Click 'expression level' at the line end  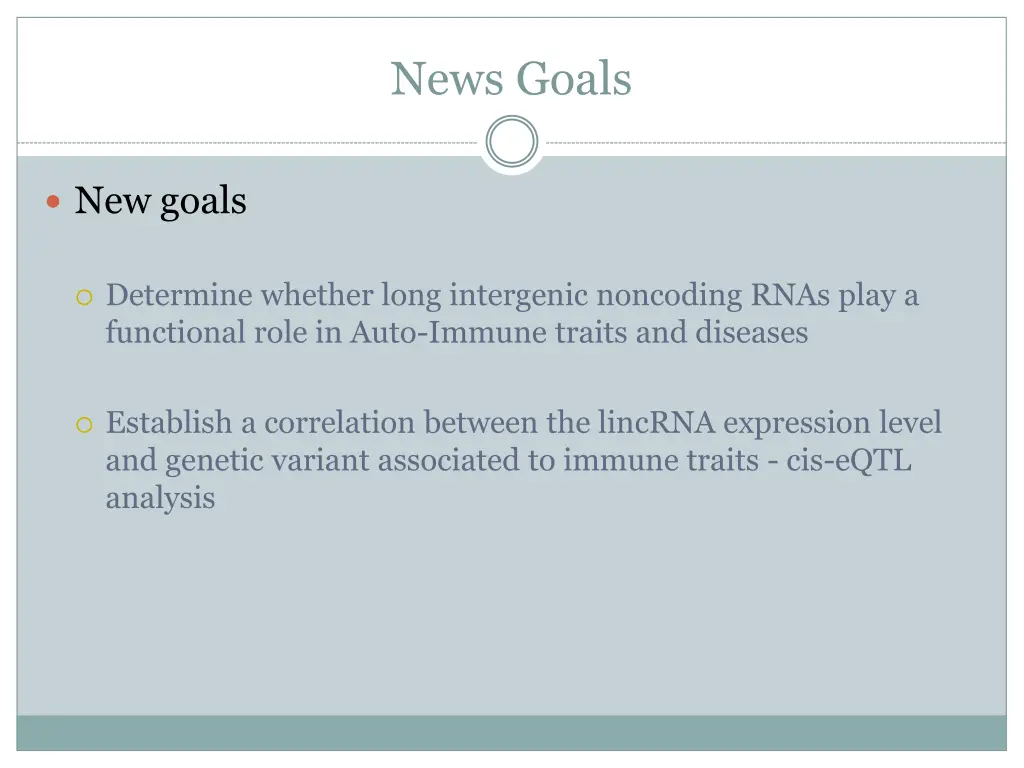pyautogui.click(x=833, y=423)
